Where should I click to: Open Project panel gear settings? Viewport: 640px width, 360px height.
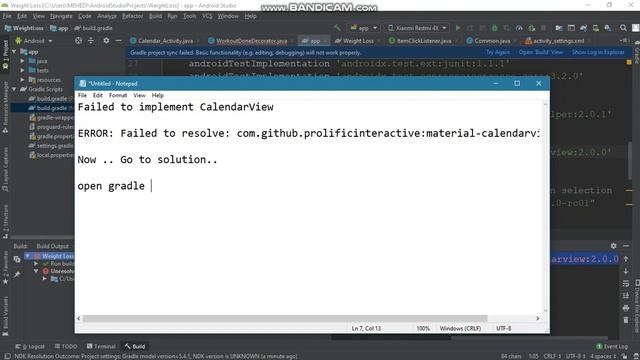click(106, 40)
